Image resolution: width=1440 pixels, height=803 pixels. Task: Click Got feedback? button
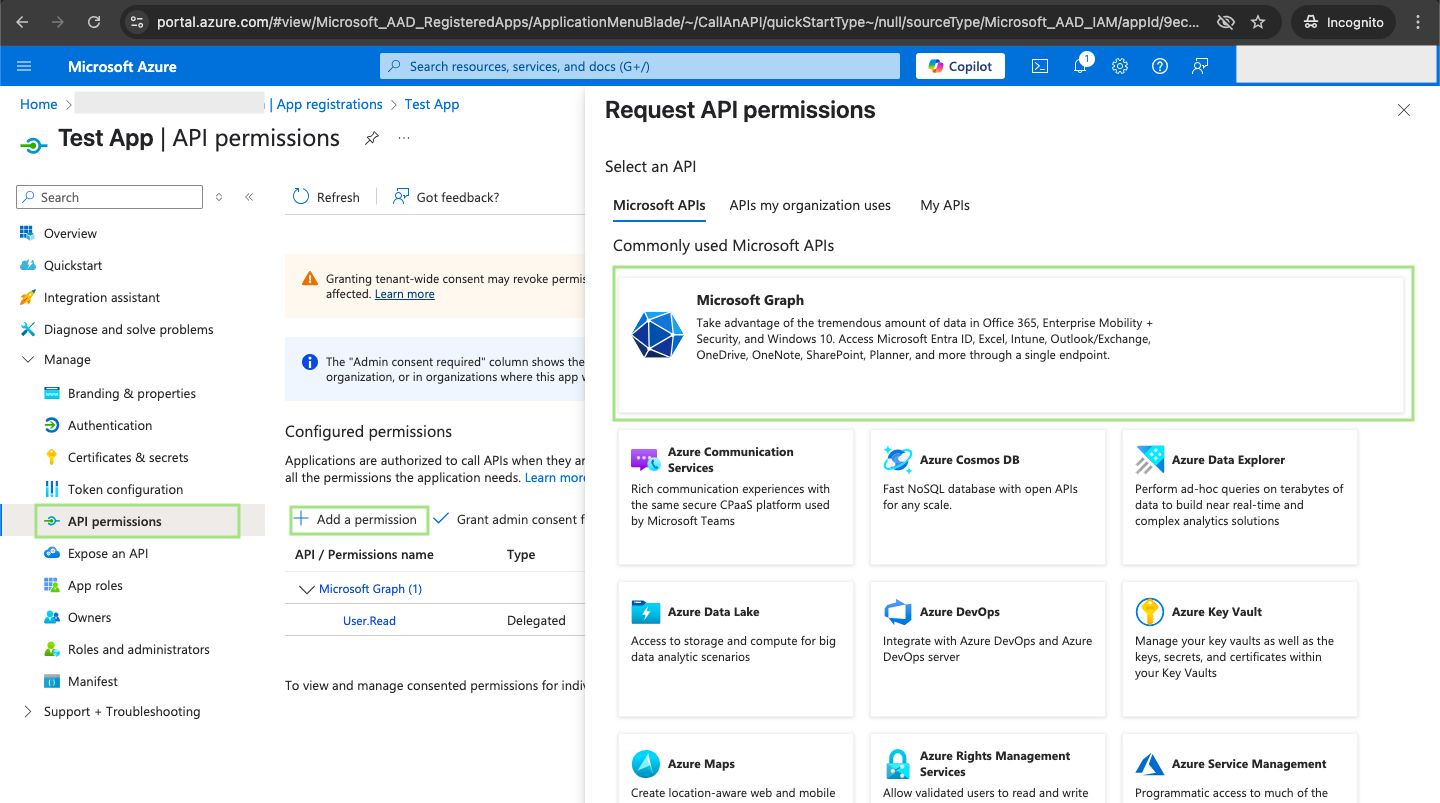coord(446,197)
